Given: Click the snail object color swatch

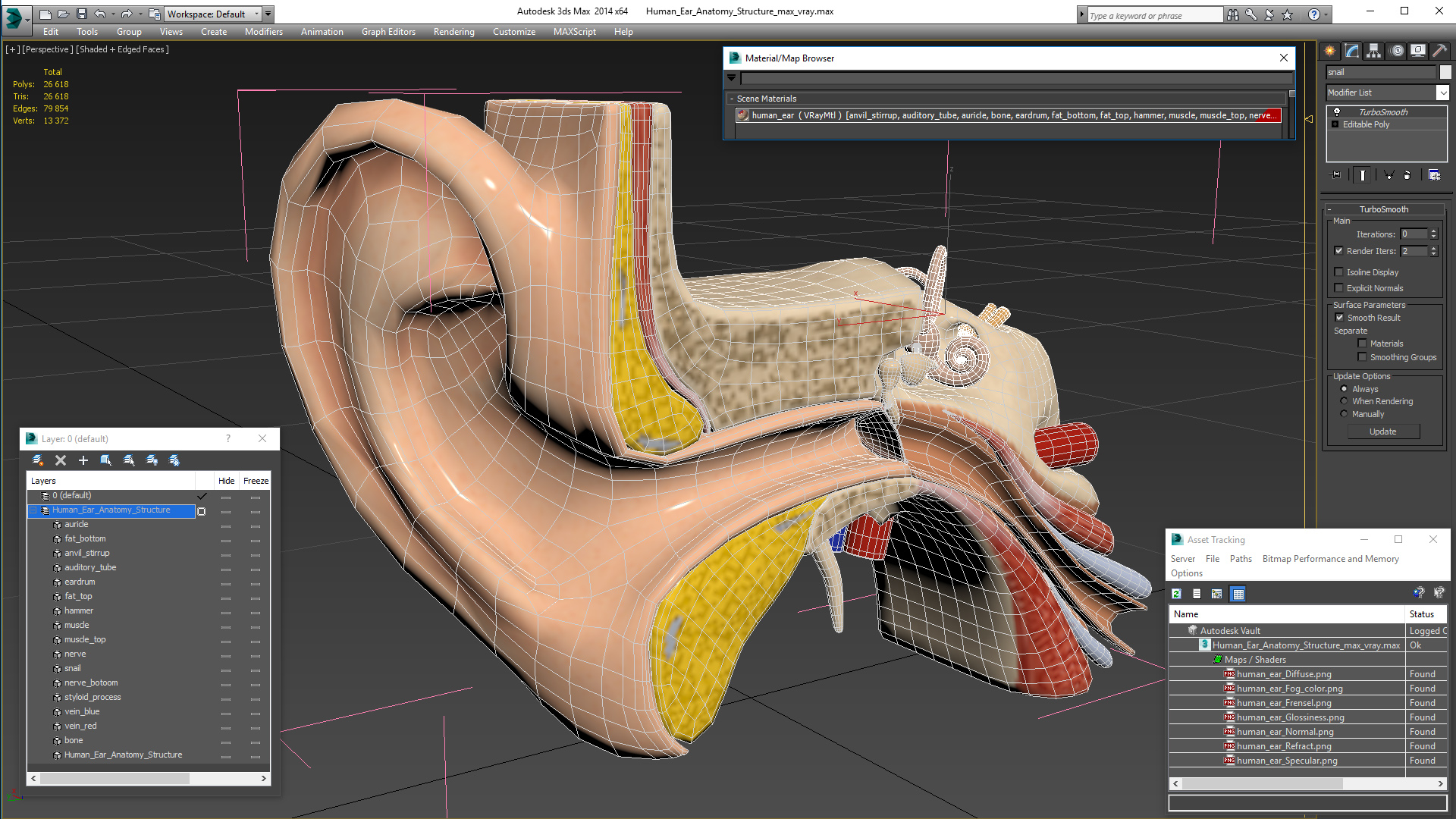Looking at the screenshot, I should pyautogui.click(x=1445, y=72).
